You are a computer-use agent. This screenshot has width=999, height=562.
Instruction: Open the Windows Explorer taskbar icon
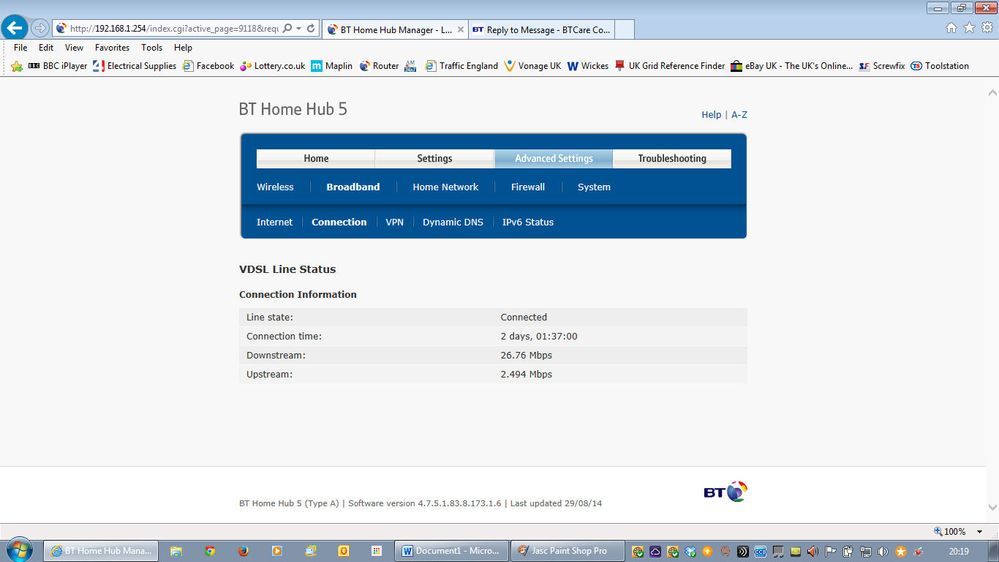[176, 551]
